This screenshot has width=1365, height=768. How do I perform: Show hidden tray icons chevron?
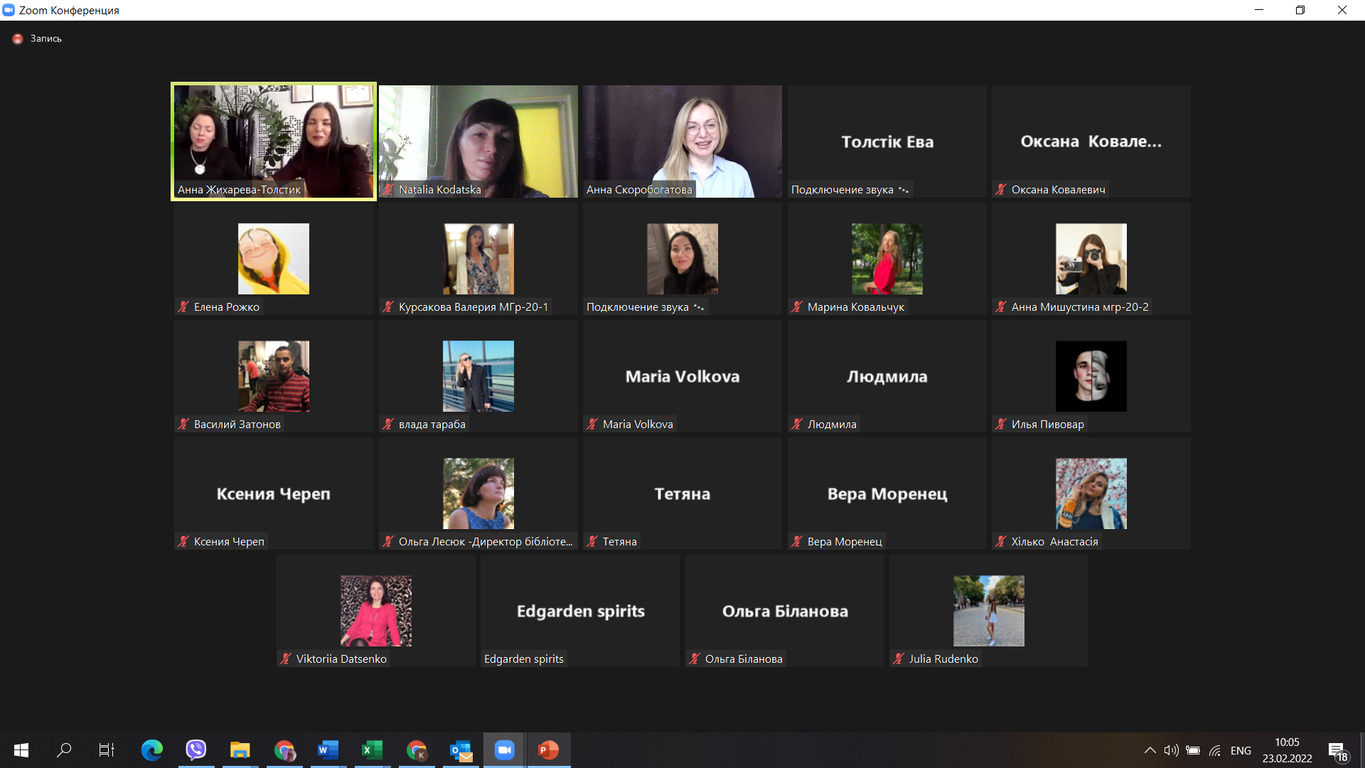point(1149,750)
